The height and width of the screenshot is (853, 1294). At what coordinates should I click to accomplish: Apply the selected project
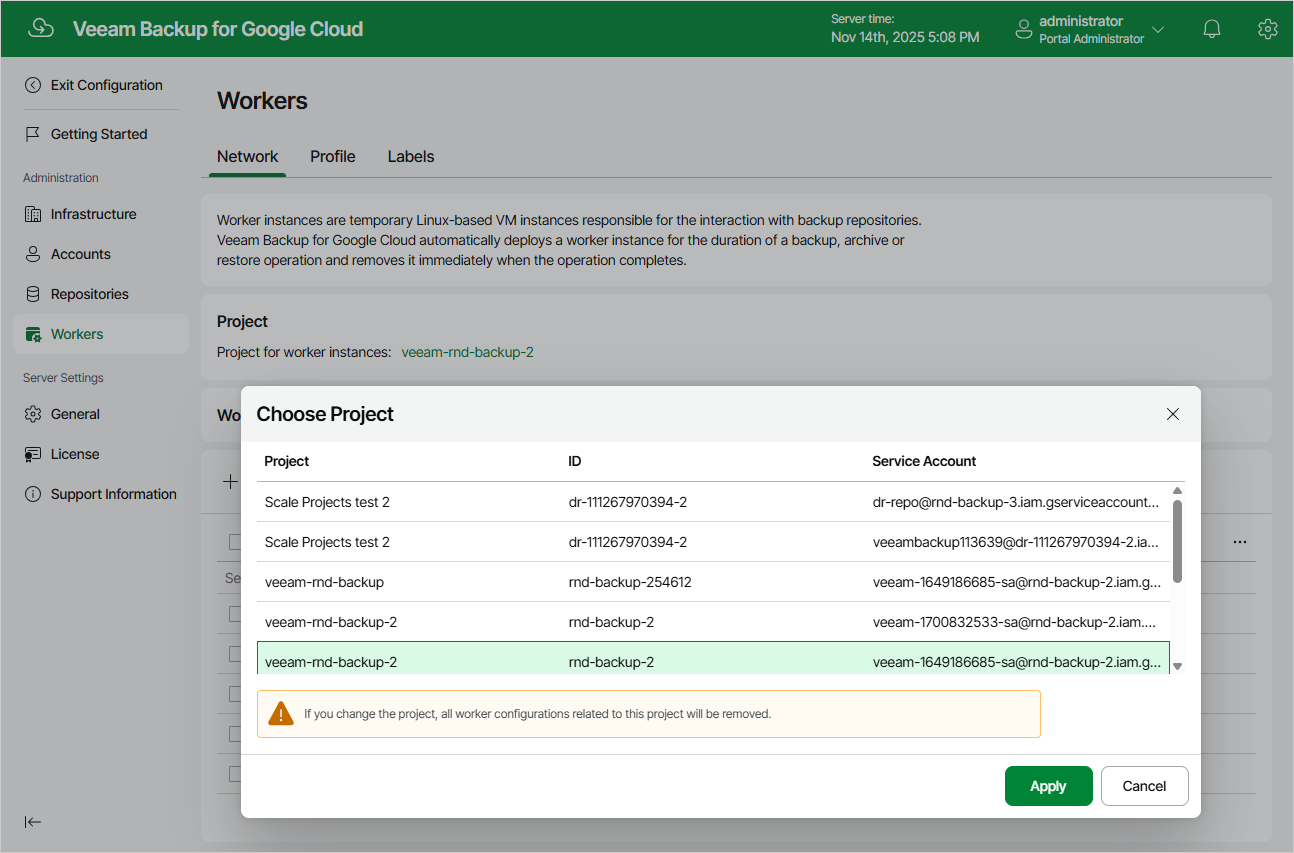click(1048, 786)
